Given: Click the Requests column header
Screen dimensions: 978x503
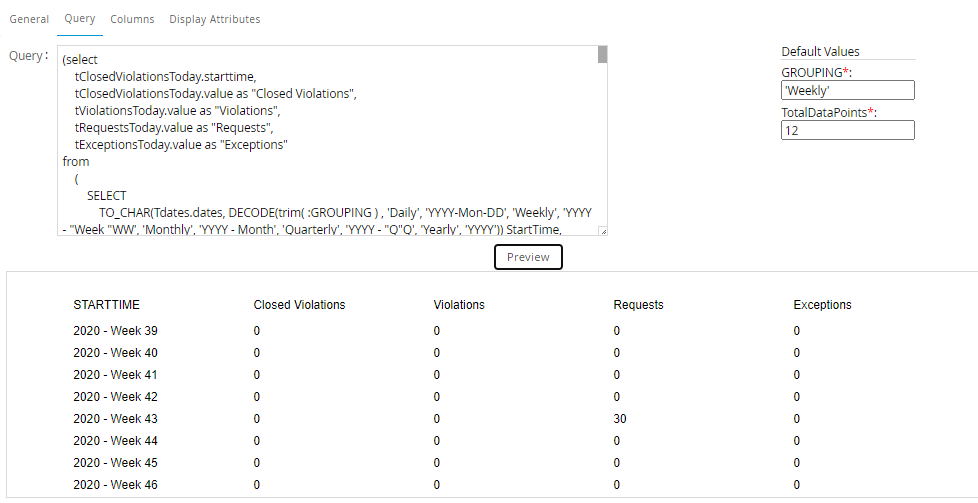Looking at the screenshot, I should pyautogui.click(x=638, y=305).
